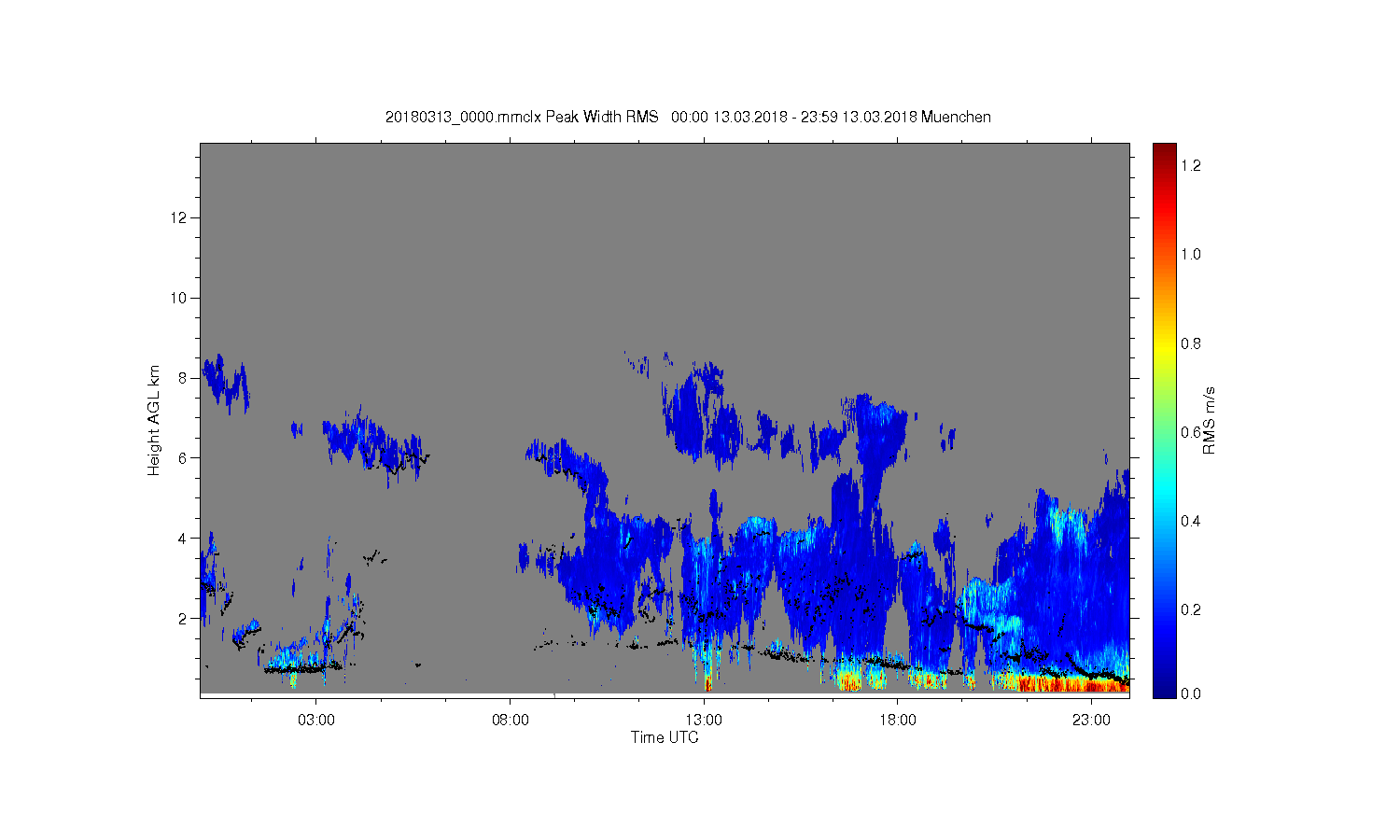
Task: Click the '08:00' time axis label
Action: click(x=511, y=720)
